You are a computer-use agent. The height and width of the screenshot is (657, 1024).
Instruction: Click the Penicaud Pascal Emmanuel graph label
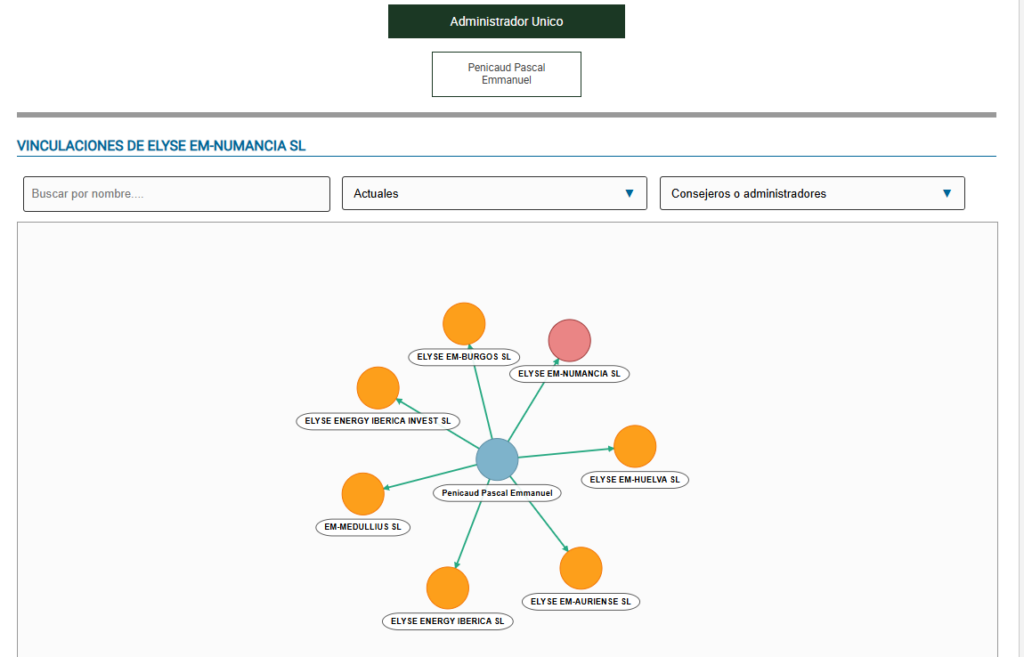(497, 493)
